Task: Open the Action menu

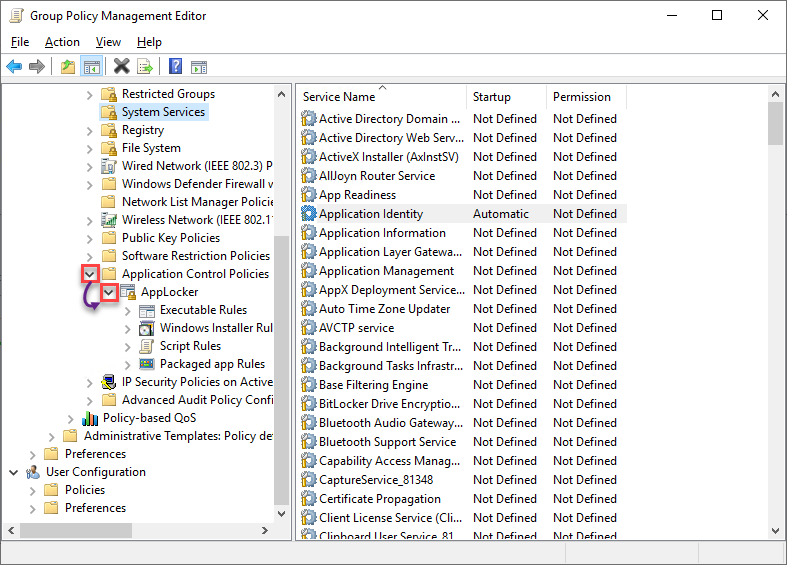Action: (62, 42)
